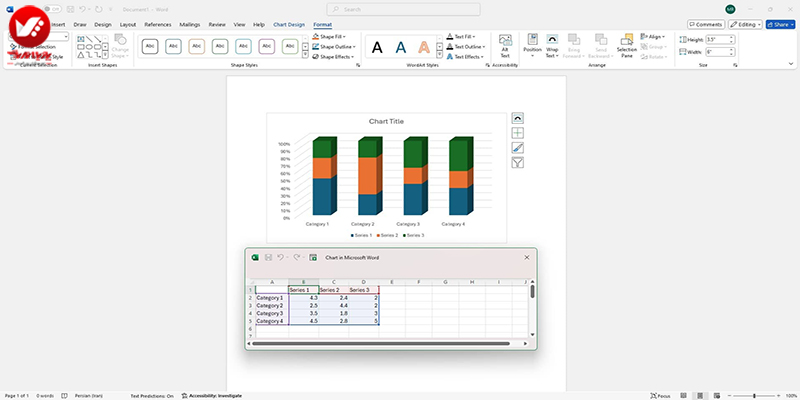The image size is (800, 400).
Task: Click the user account avatar
Action: click(730, 9)
